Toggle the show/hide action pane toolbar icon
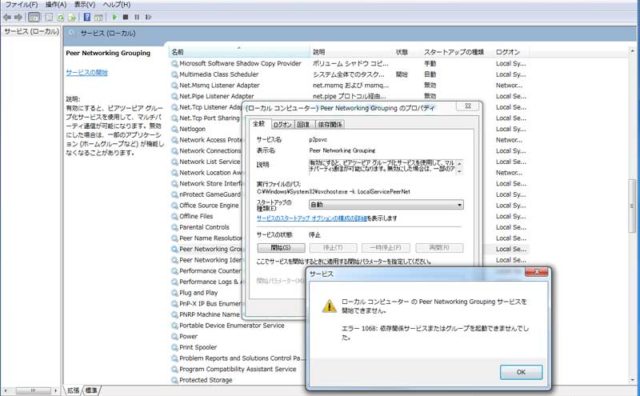This screenshot has height=396, width=640. pyautogui.click(x=98, y=17)
